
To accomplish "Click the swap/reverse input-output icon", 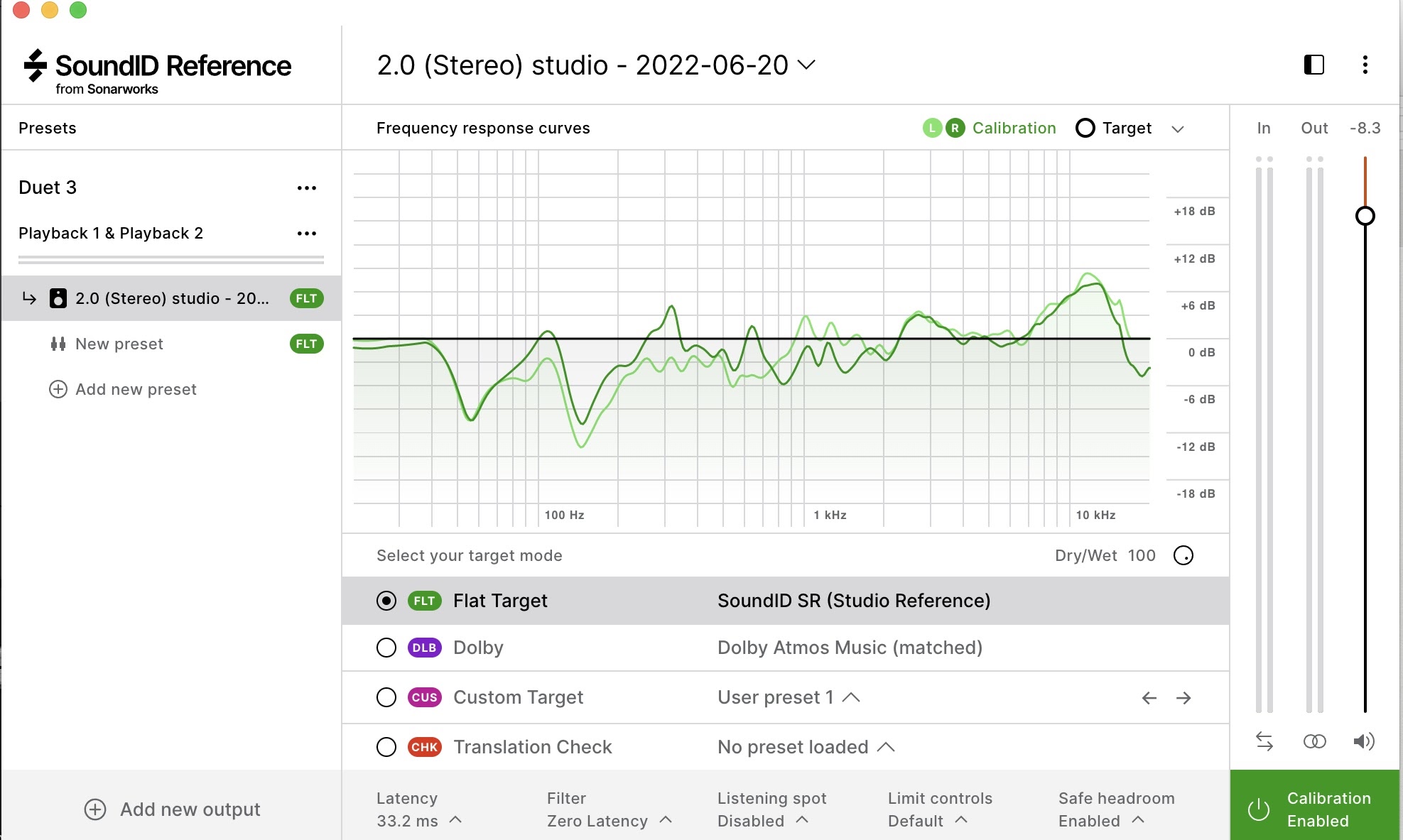I will click(x=1265, y=741).
